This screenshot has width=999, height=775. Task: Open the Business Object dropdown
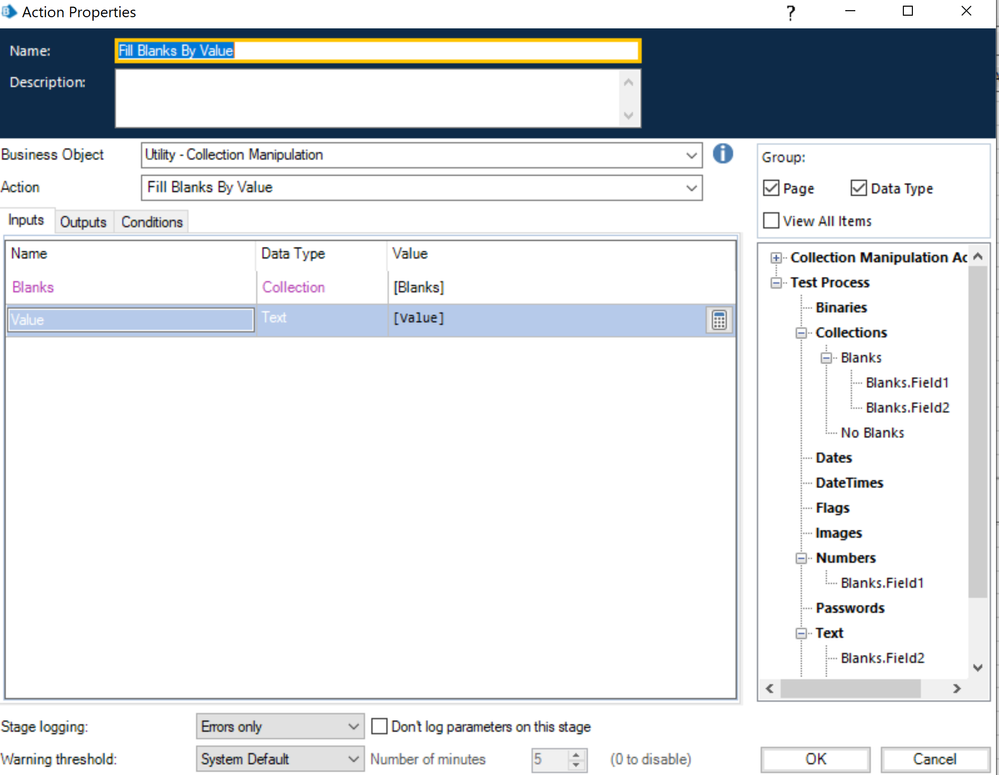[691, 155]
